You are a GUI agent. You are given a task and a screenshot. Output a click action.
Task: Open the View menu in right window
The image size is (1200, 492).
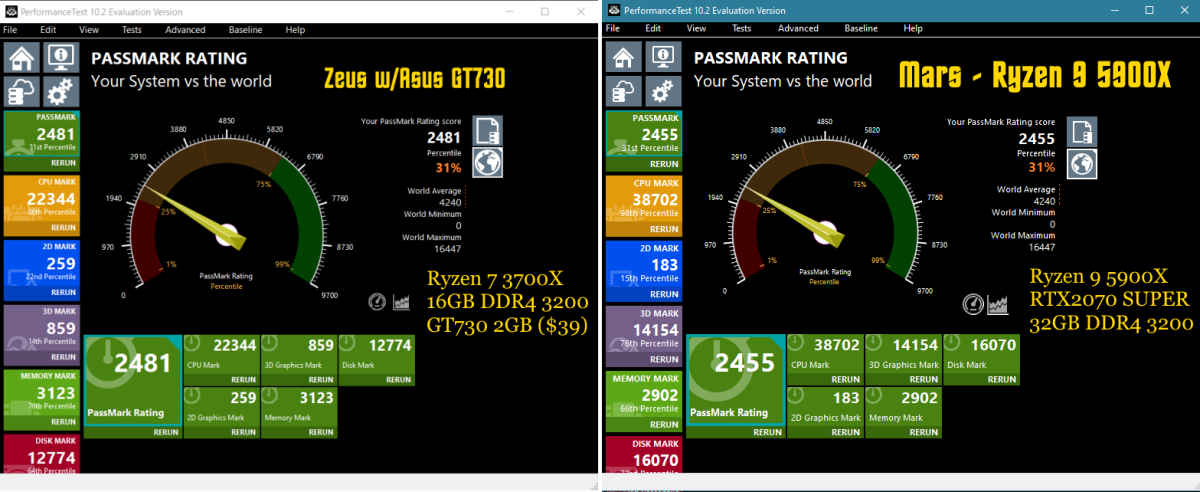pos(697,29)
